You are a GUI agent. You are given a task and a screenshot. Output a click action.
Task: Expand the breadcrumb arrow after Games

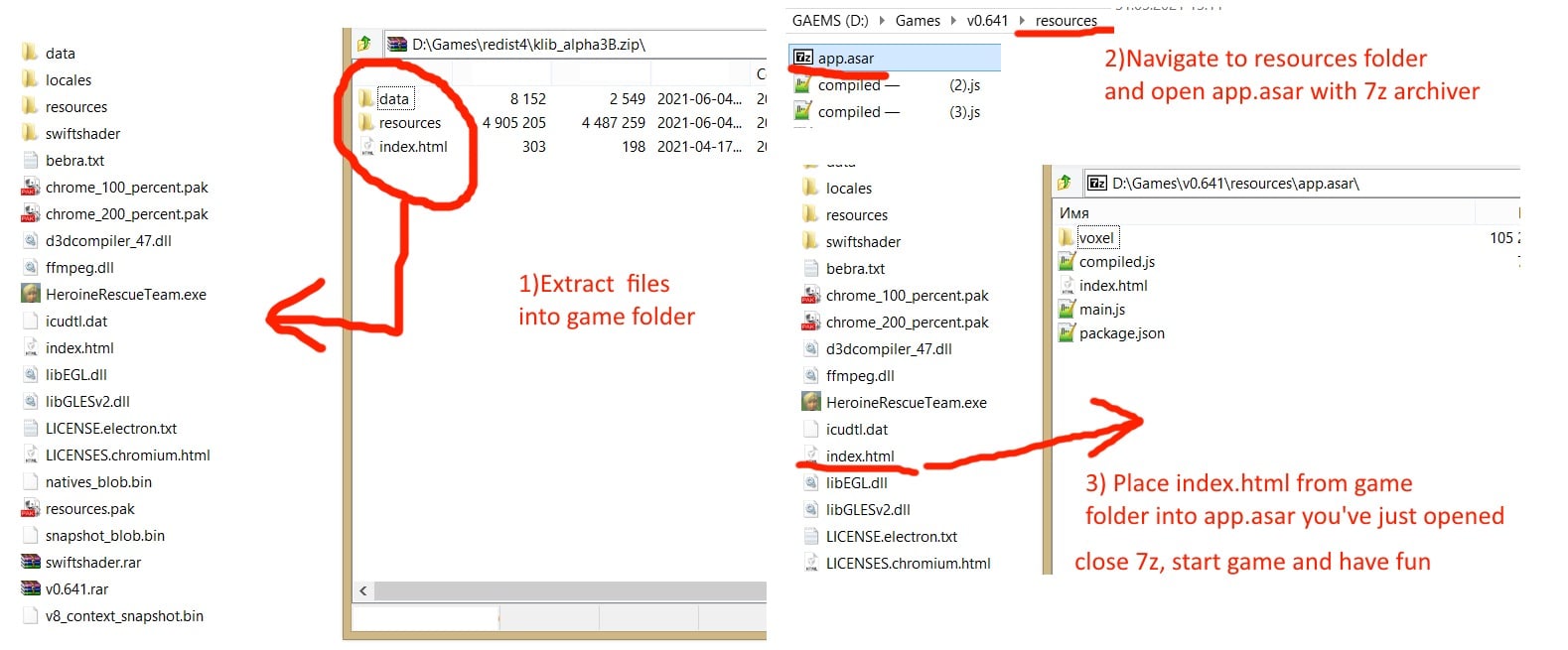tap(953, 21)
